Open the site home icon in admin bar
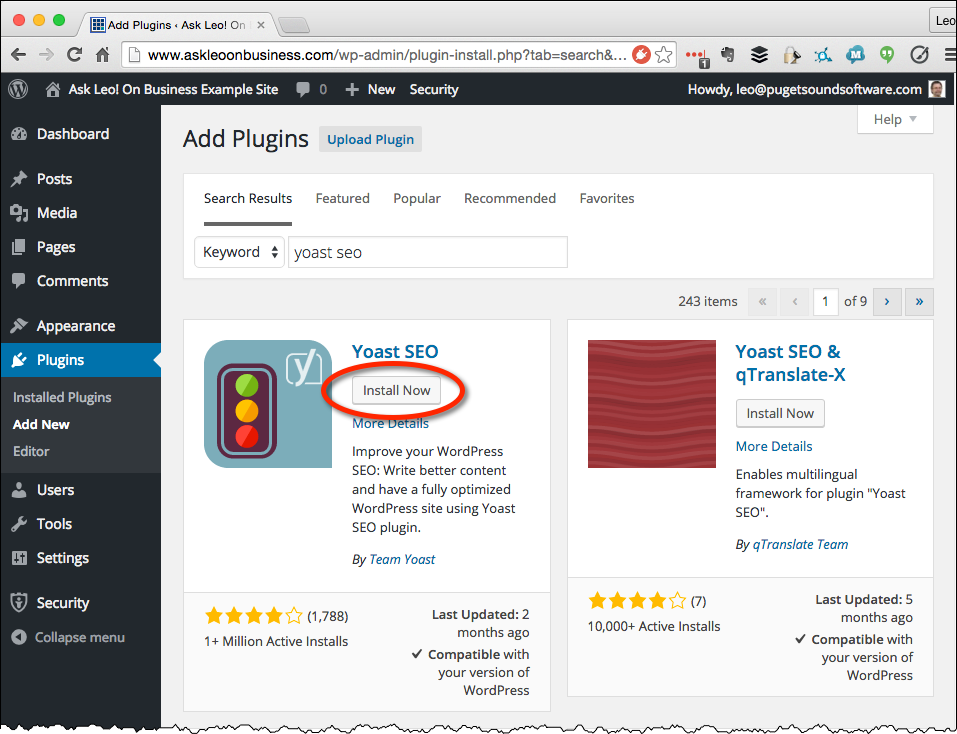 coord(53,90)
